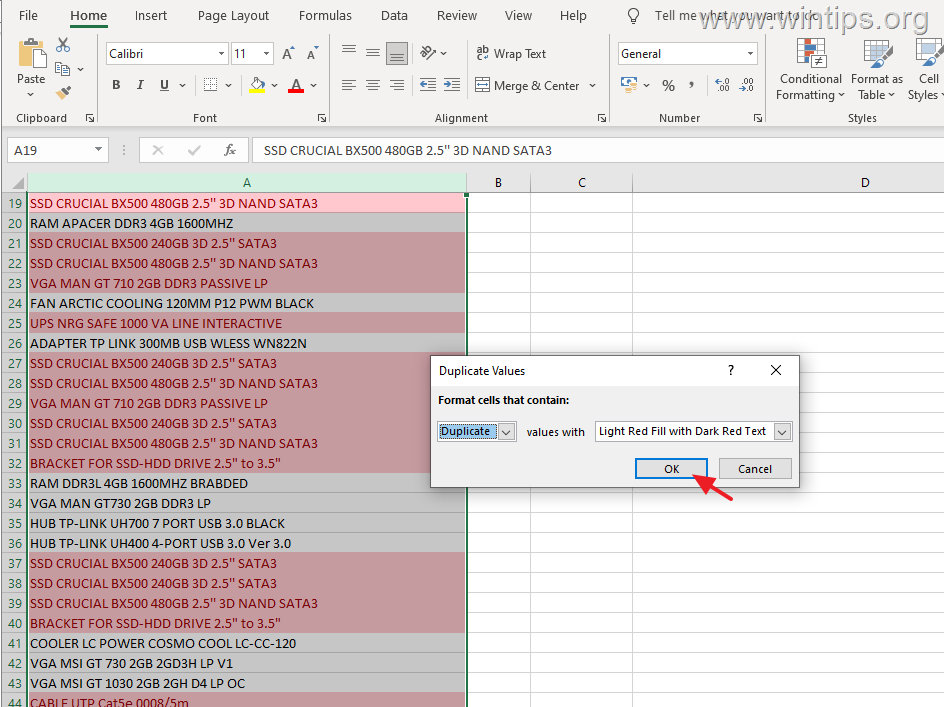The width and height of the screenshot is (944, 707).
Task: Open the font size 11 dropdown
Action: pos(266,54)
